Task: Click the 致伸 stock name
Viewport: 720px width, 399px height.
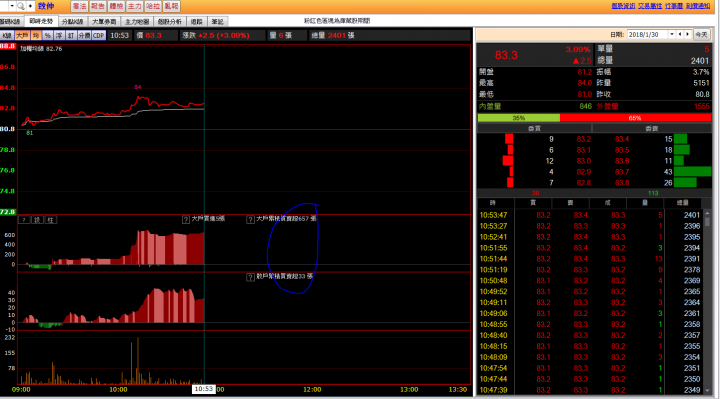Action: pos(46,6)
